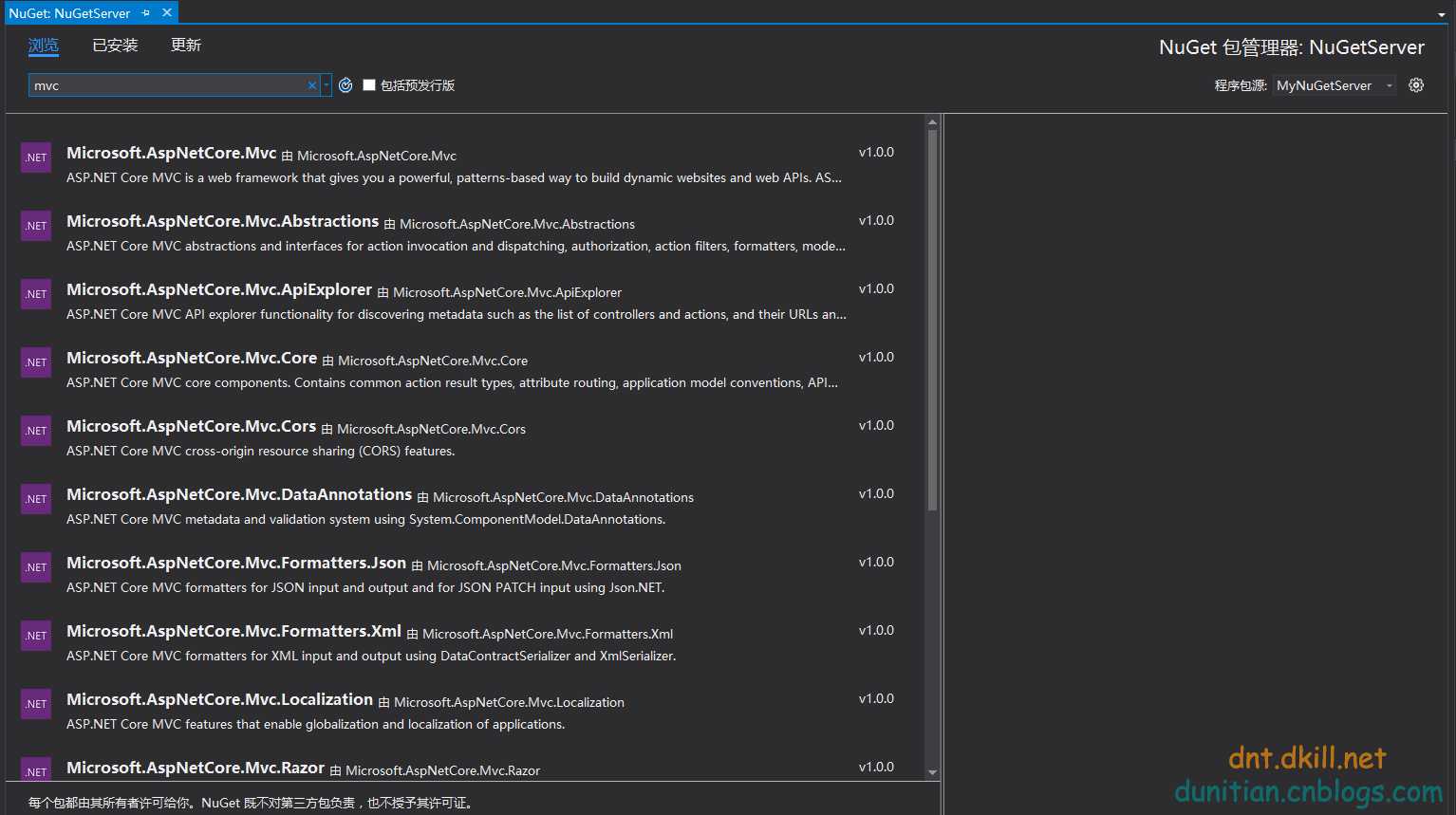
Task: Click .NET icon of Mvc.Formatters.Json package
Action: 36,567
